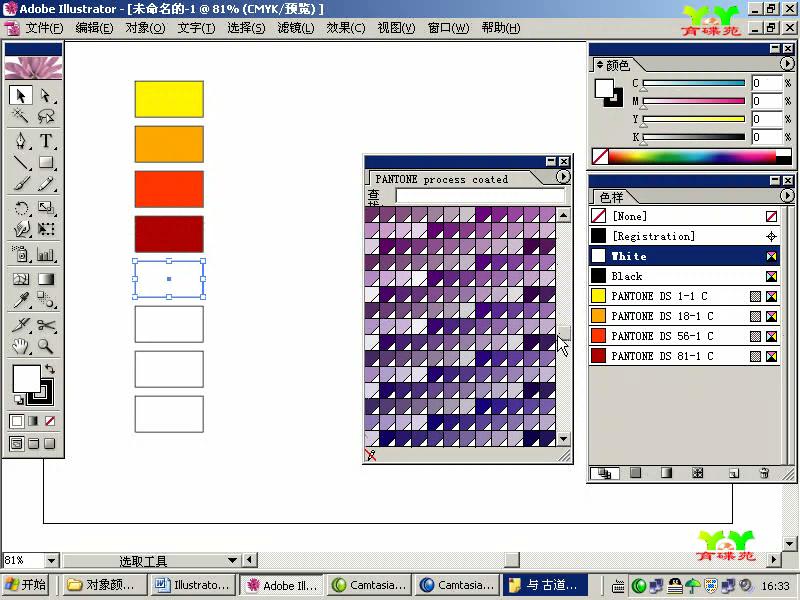Open the 对象(O) menu
Screen dimensions: 800x600
click(x=145, y=28)
